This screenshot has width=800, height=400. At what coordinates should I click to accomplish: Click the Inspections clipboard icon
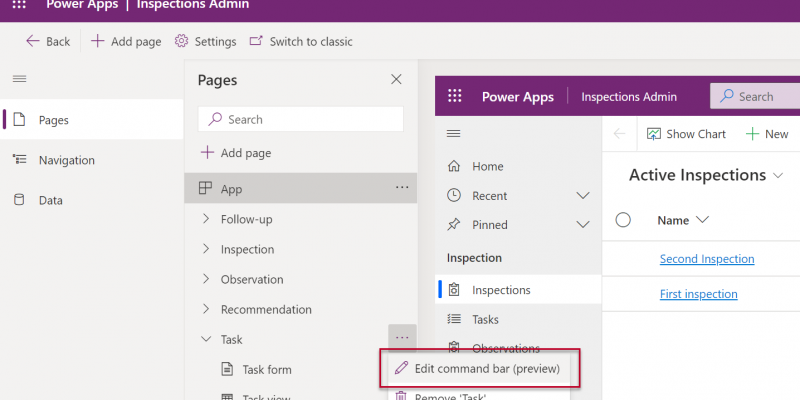454,289
